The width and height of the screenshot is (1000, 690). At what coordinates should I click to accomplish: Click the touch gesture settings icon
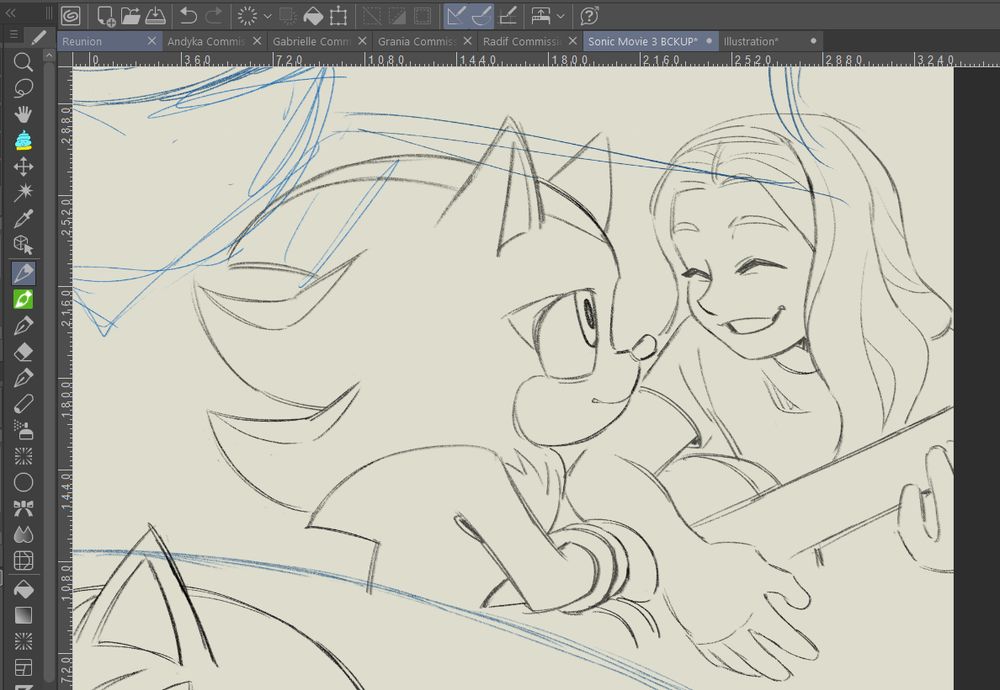click(x=541, y=16)
